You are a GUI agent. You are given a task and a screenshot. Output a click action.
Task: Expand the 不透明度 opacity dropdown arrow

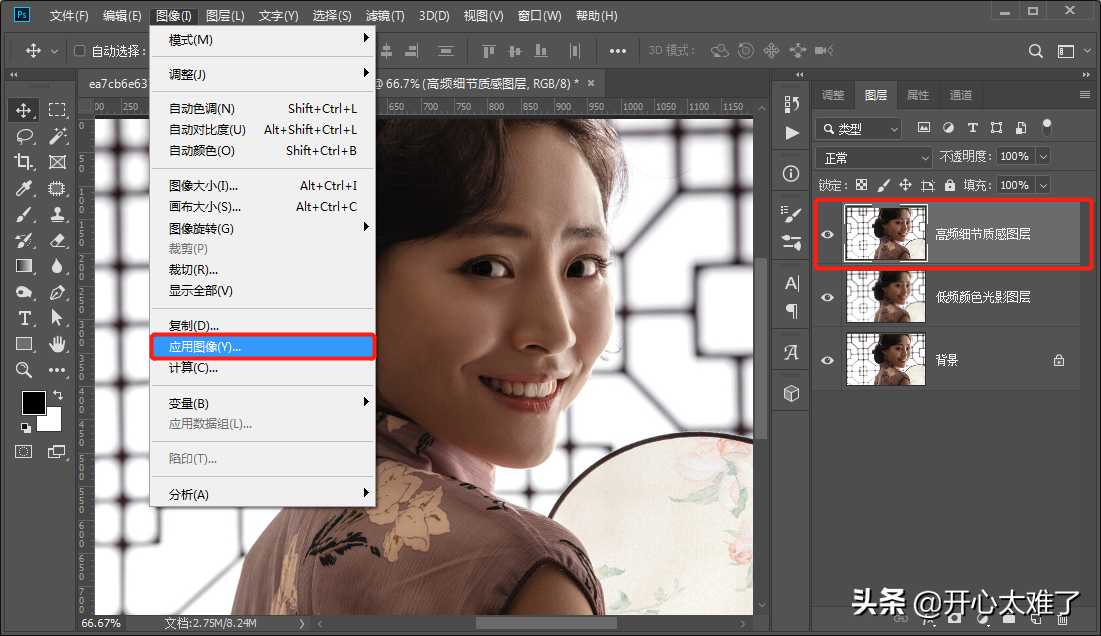pyautogui.click(x=1043, y=157)
